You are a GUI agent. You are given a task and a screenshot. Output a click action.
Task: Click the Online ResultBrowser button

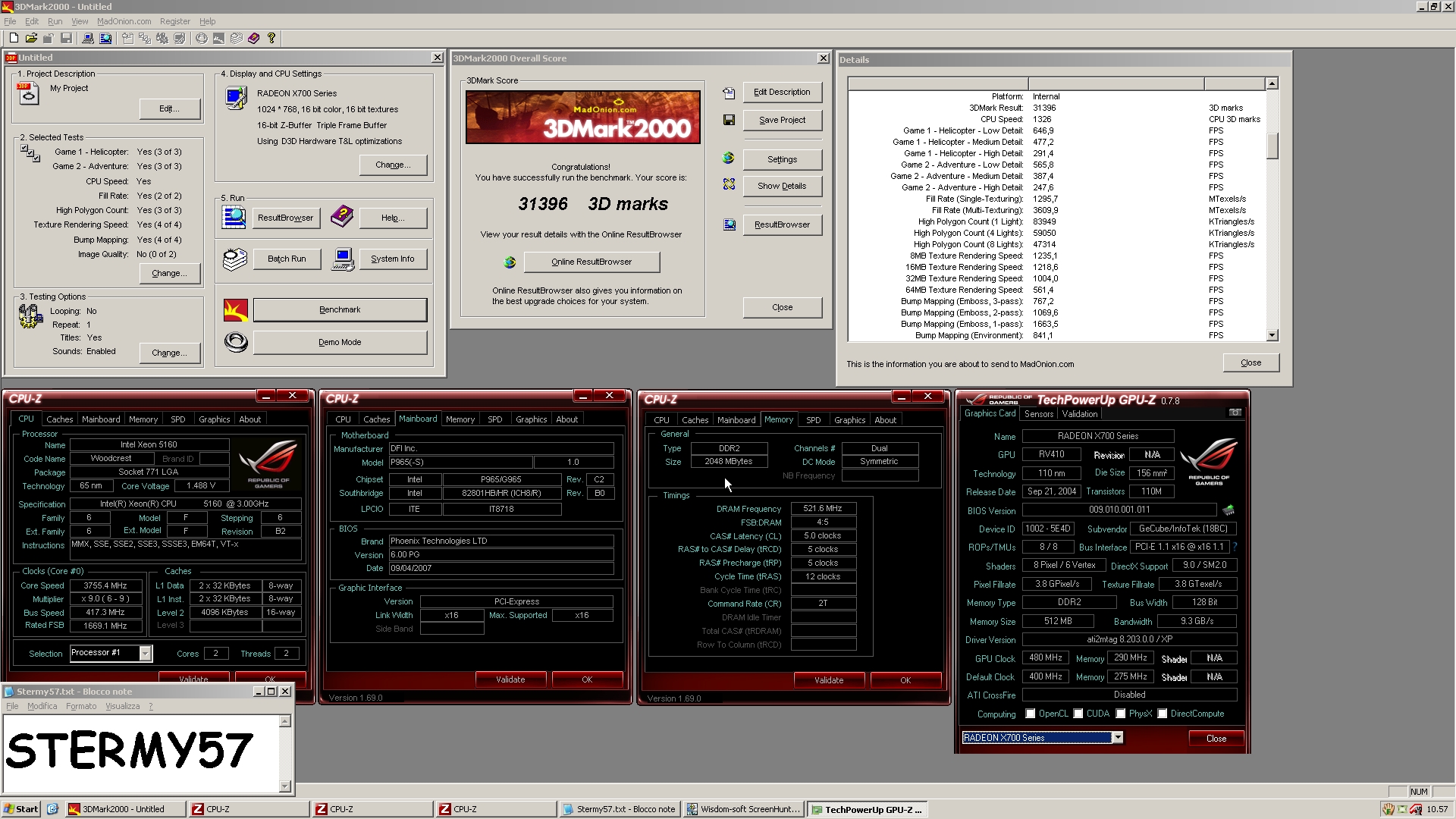coord(591,262)
